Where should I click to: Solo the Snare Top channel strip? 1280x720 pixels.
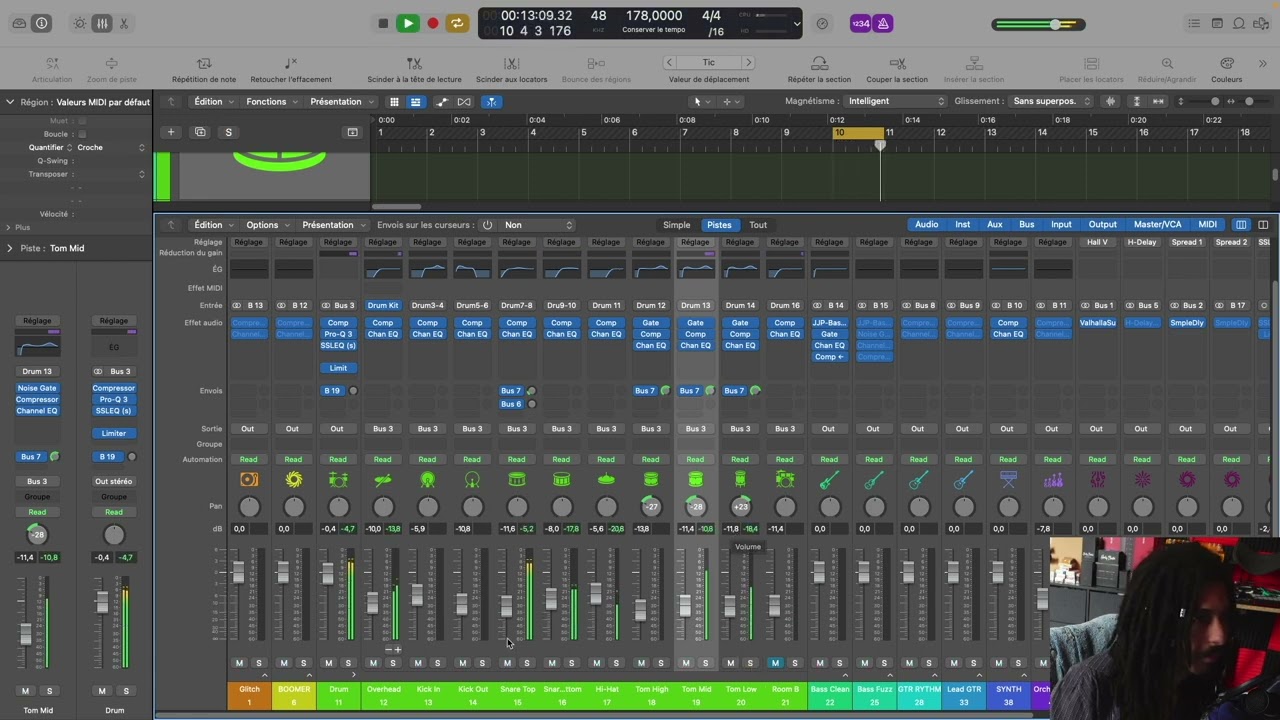click(527, 663)
